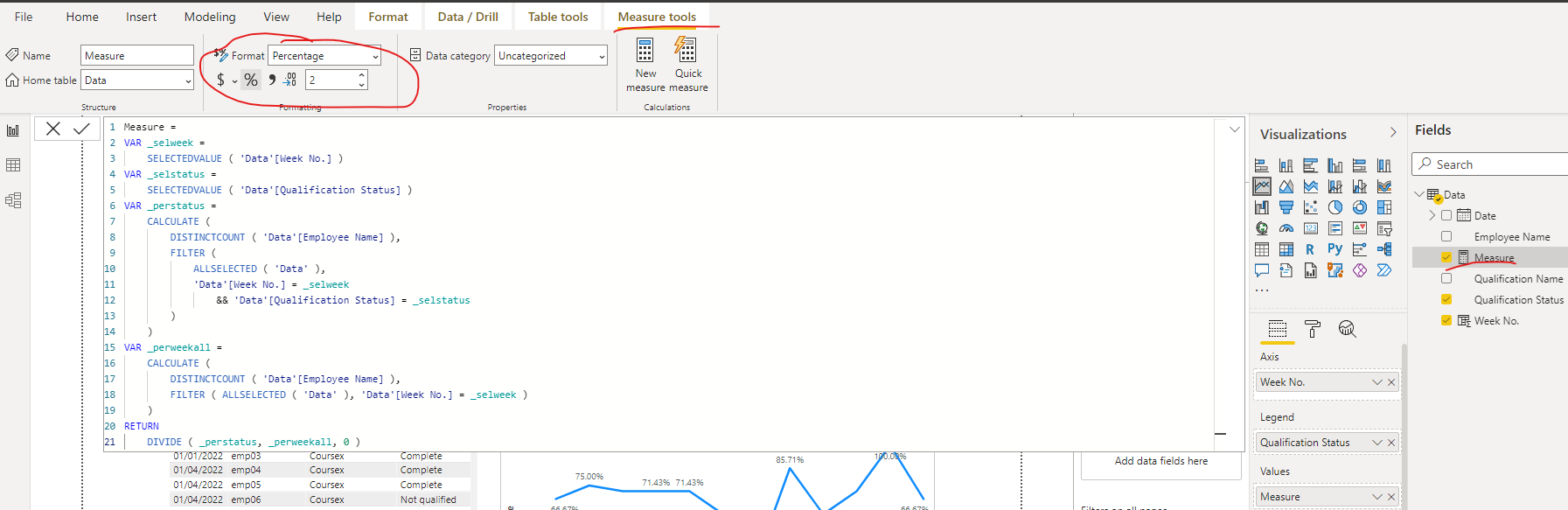
Task: Open Qualification Status legend field dropdown
Action: [1377, 443]
